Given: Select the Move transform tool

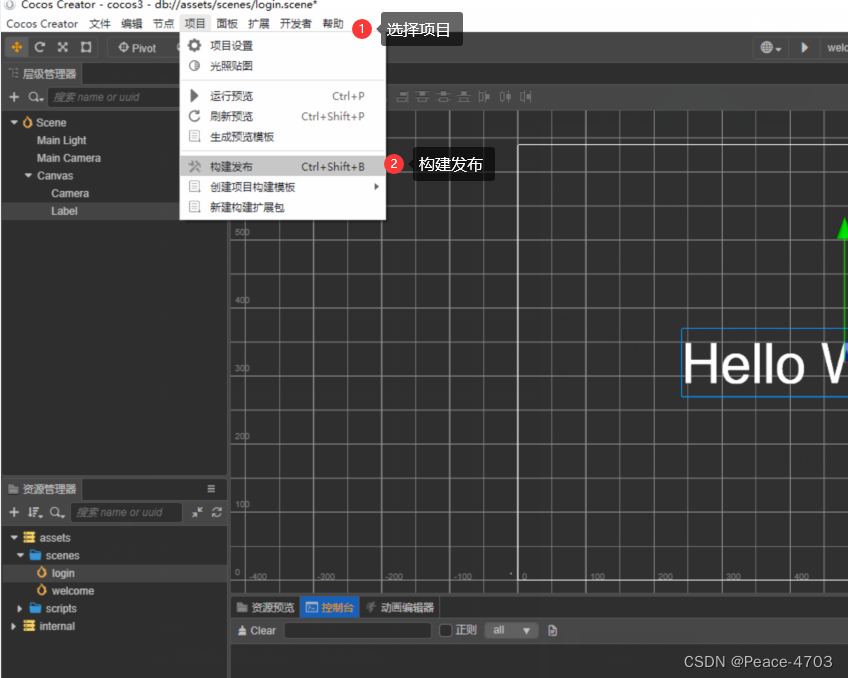Looking at the screenshot, I should tap(16, 47).
